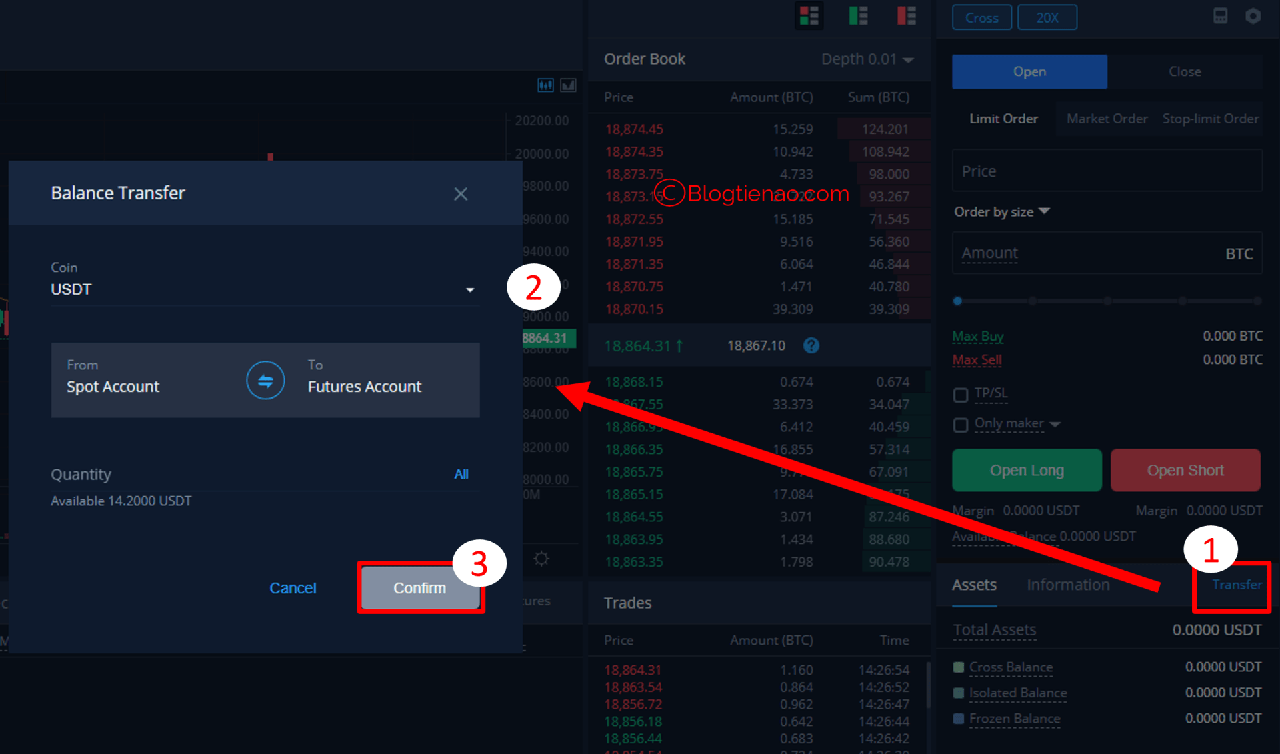
Task: Click the last price 18,864.31 in order book
Action: coord(644,346)
